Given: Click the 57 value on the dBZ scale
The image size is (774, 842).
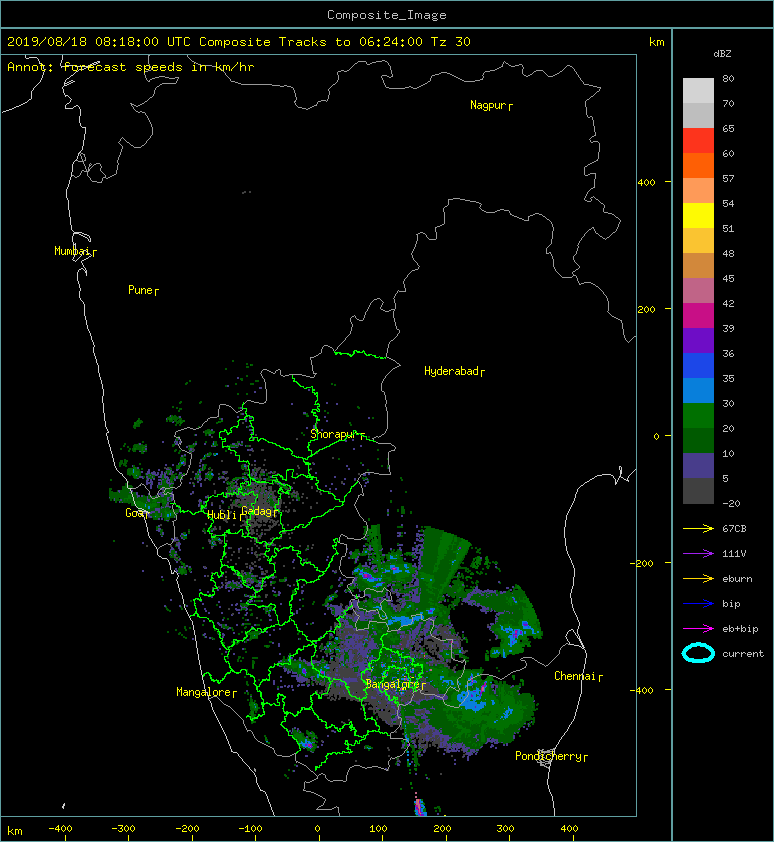Looking at the screenshot, I should tap(728, 178).
